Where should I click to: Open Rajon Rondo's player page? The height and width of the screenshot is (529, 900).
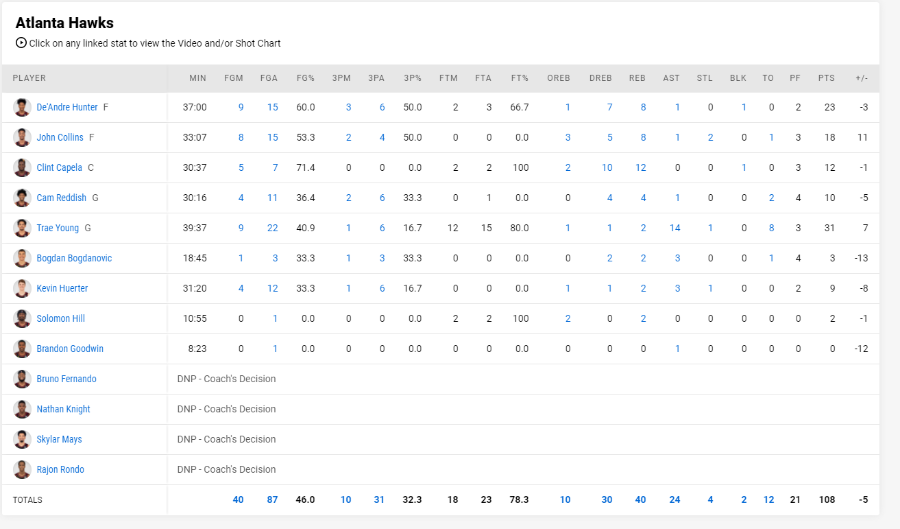(60, 469)
